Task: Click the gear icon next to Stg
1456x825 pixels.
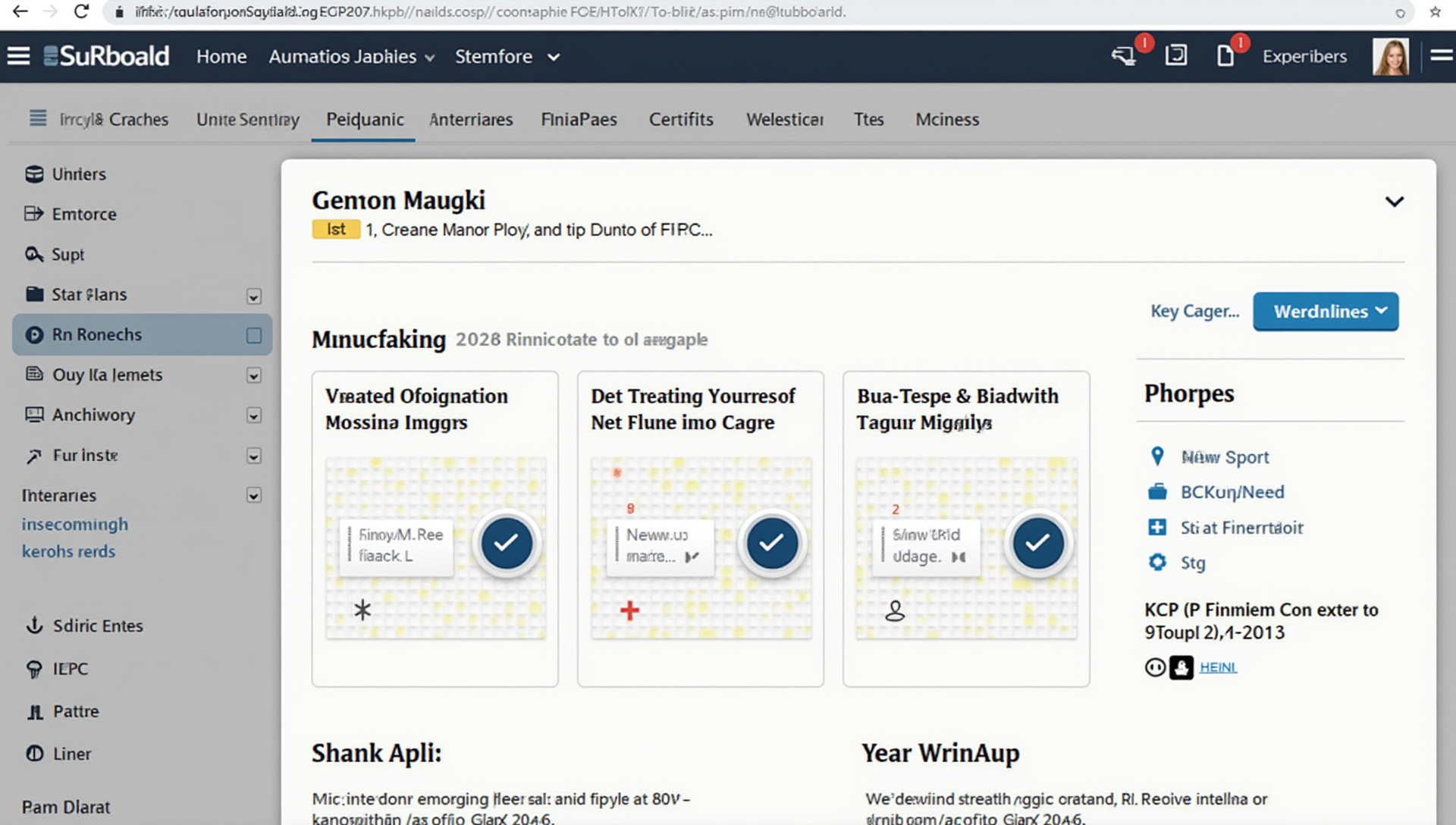Action: pos(1157,563)
